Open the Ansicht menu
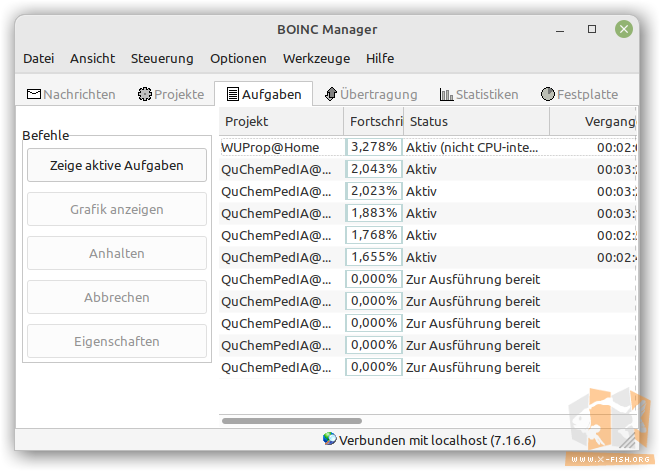The height and width of the screenshot is (471, 660). [x=92, y=59]
